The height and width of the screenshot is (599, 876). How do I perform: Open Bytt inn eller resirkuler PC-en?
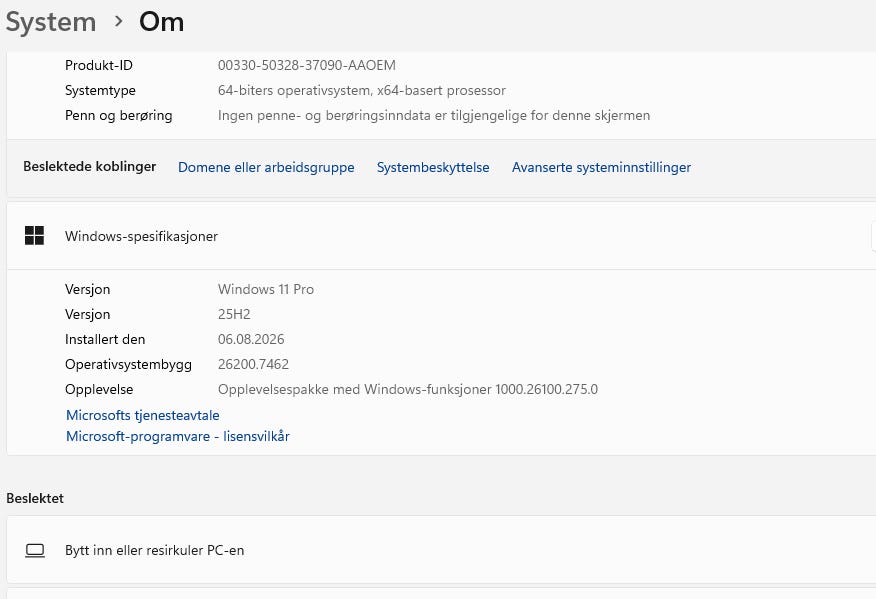pyautogui.click(x=441, y=550)
